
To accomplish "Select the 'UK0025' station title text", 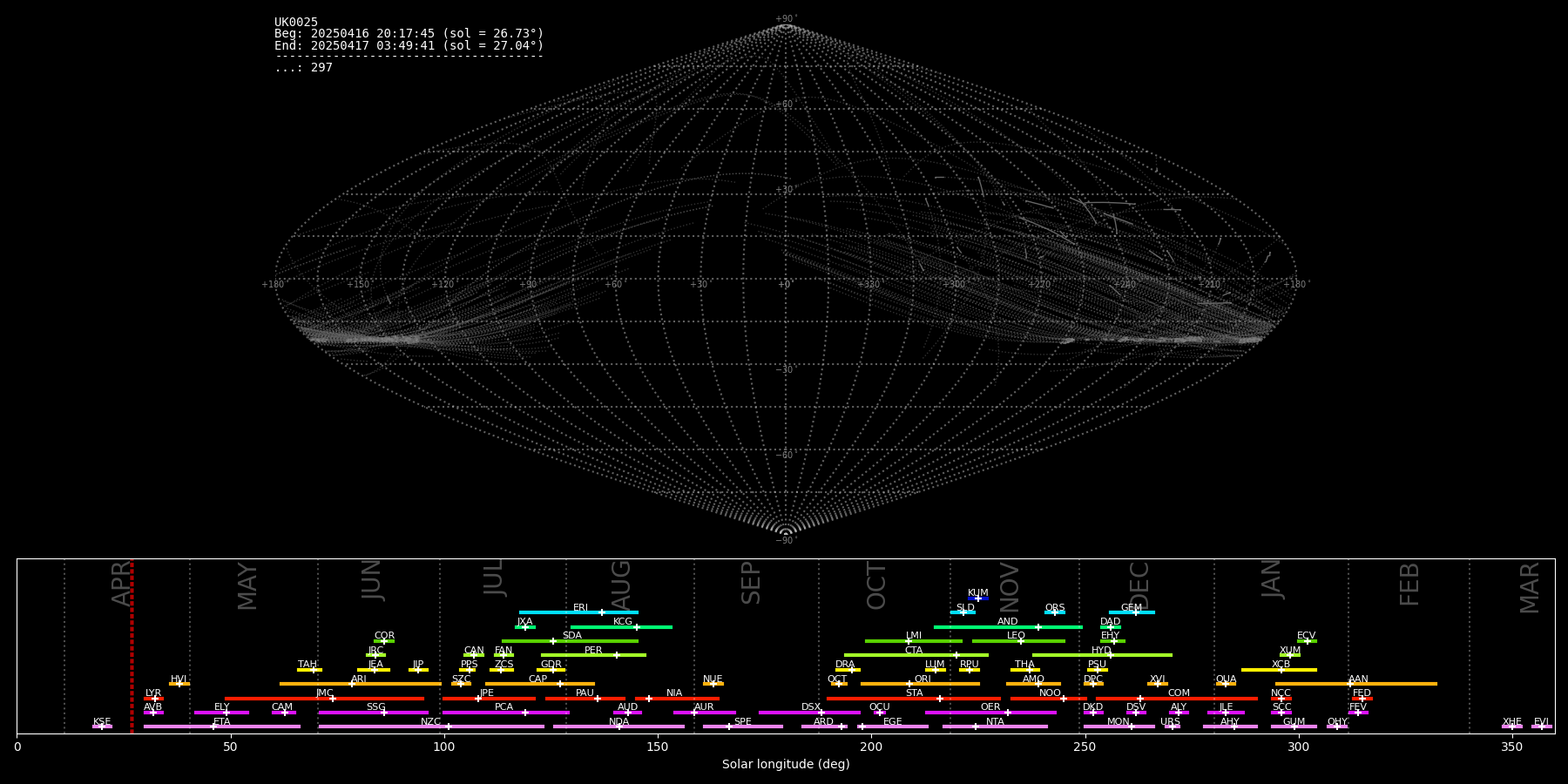I will tap(296, 23).
